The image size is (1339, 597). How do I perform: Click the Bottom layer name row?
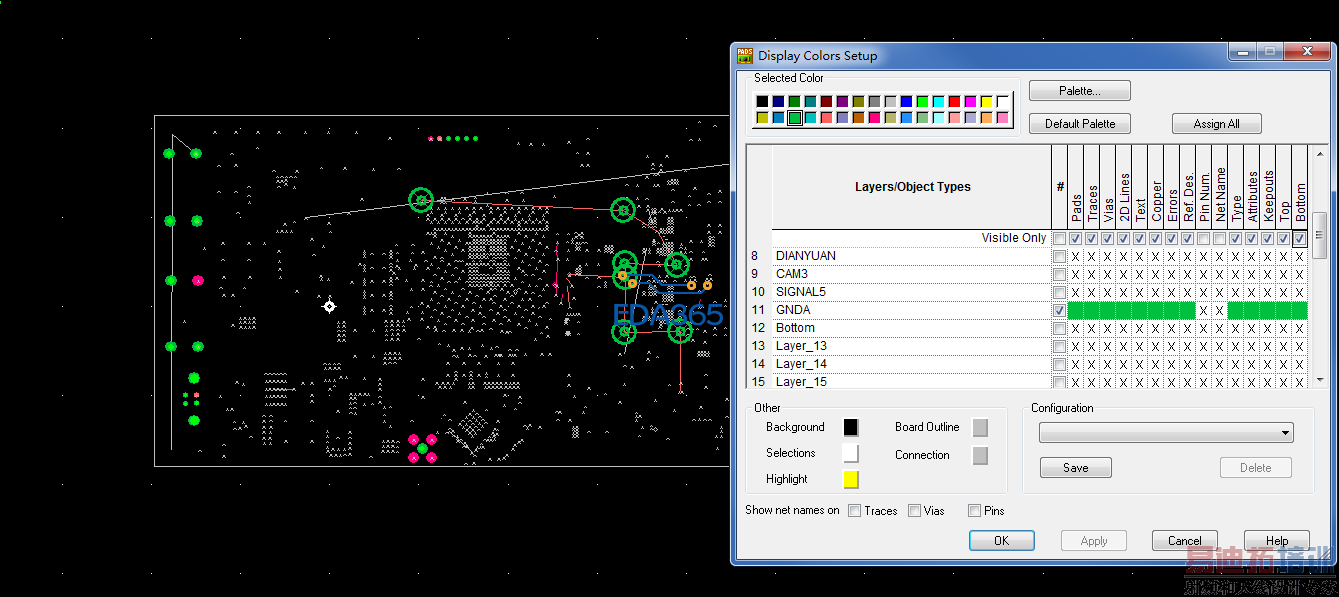click(x=795, y=328)
